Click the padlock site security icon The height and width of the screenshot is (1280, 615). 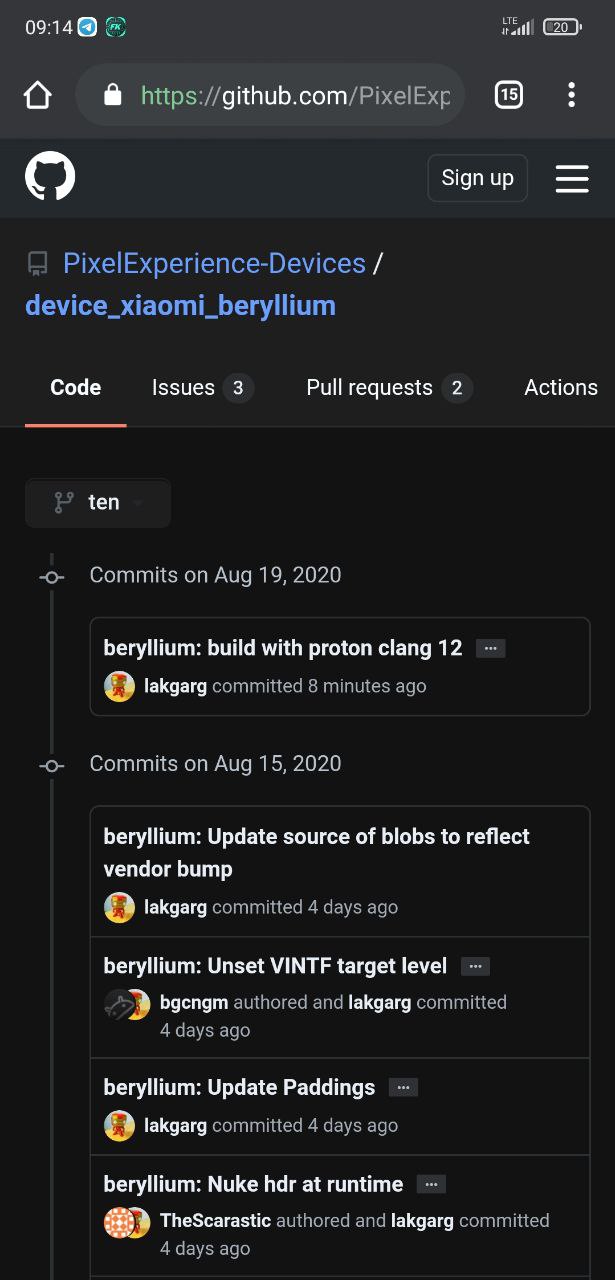(x=113, y=95)
